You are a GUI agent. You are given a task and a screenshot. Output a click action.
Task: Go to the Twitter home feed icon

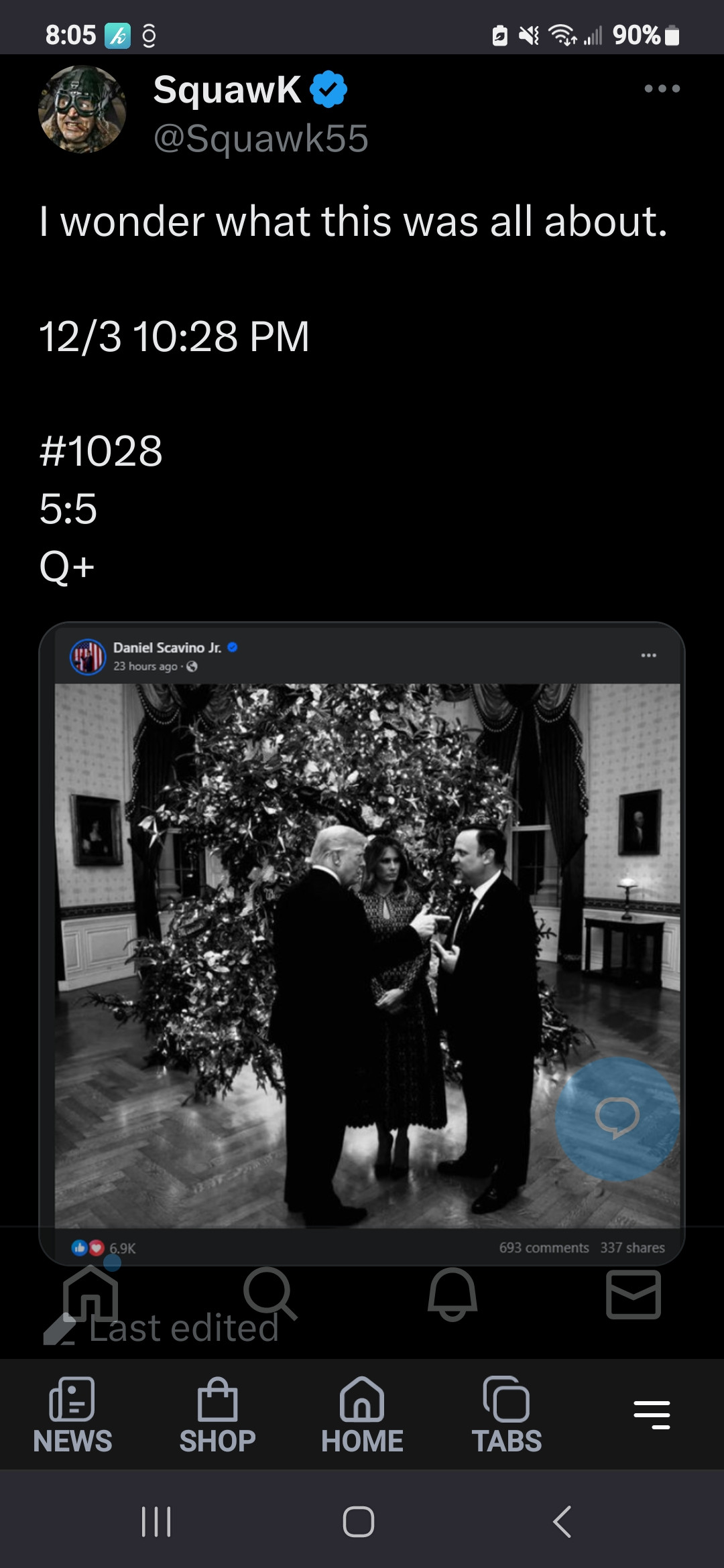90,1293
